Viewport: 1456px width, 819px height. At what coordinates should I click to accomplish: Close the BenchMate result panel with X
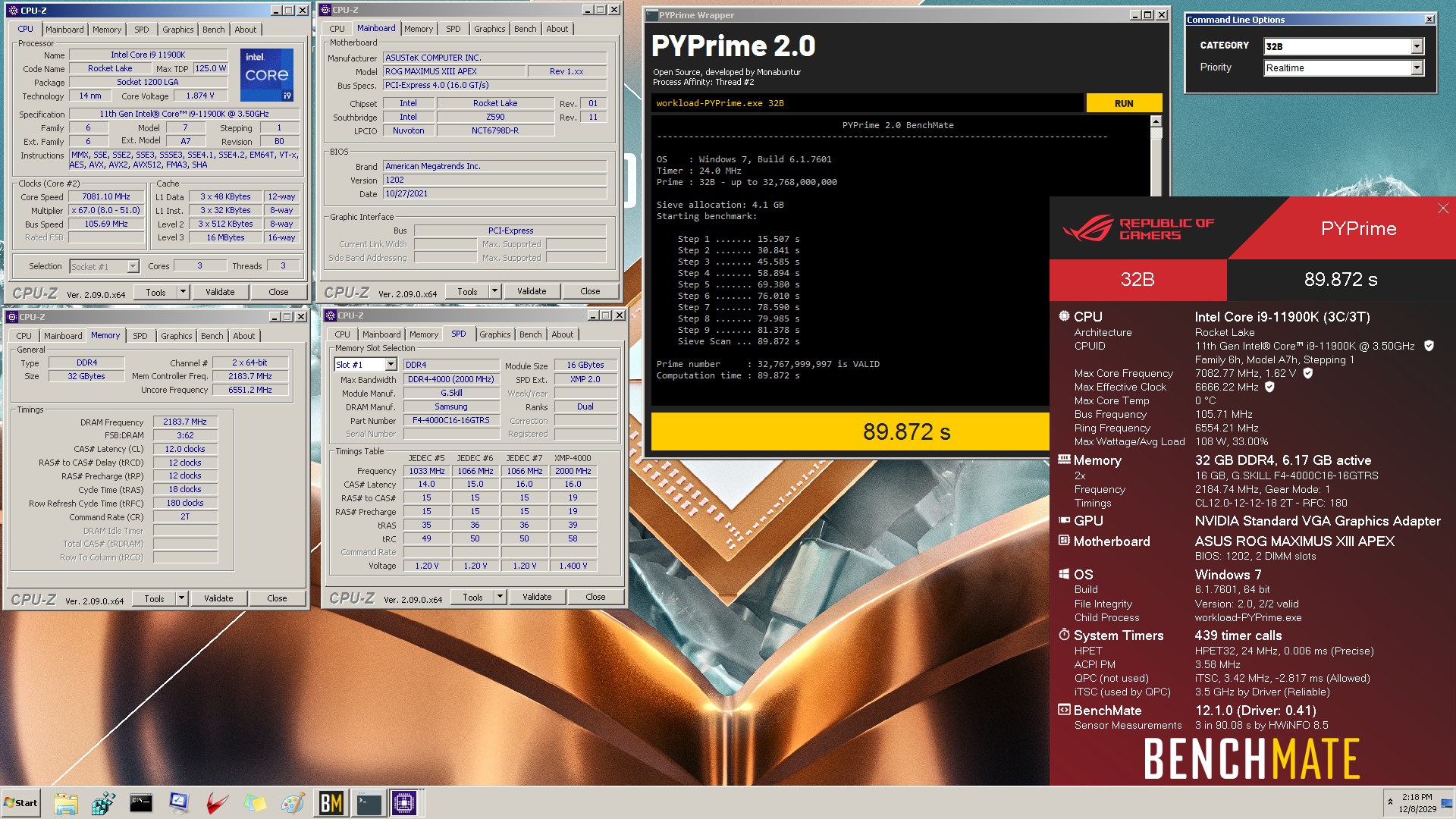tap(1442, 209)
